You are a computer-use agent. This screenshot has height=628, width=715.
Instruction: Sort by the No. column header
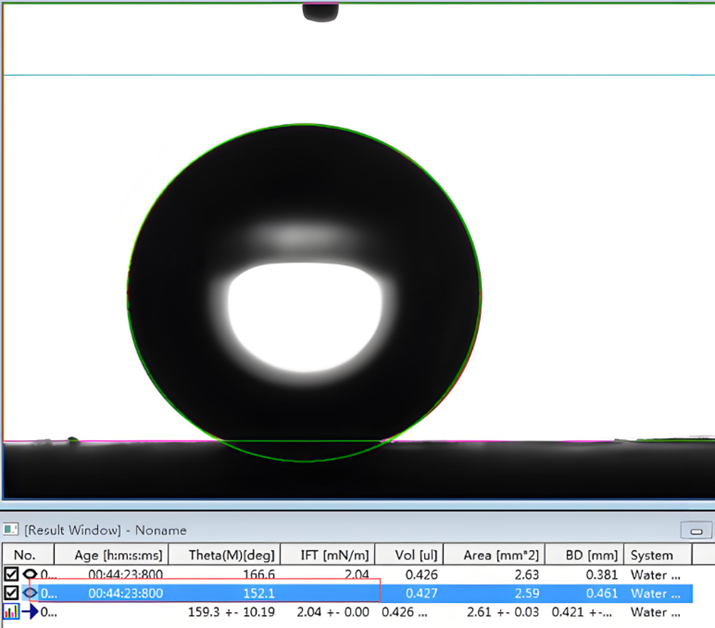coord(24,555)
